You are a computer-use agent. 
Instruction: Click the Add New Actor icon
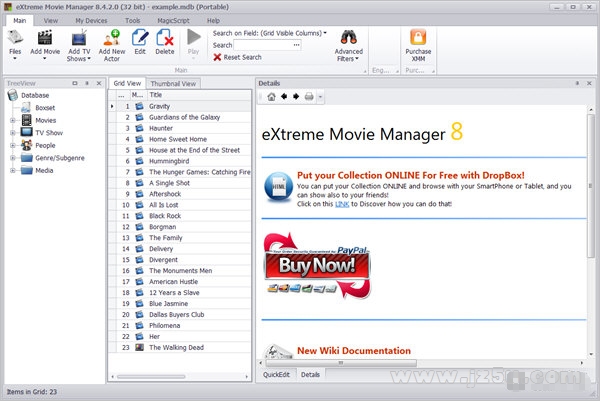112,37
